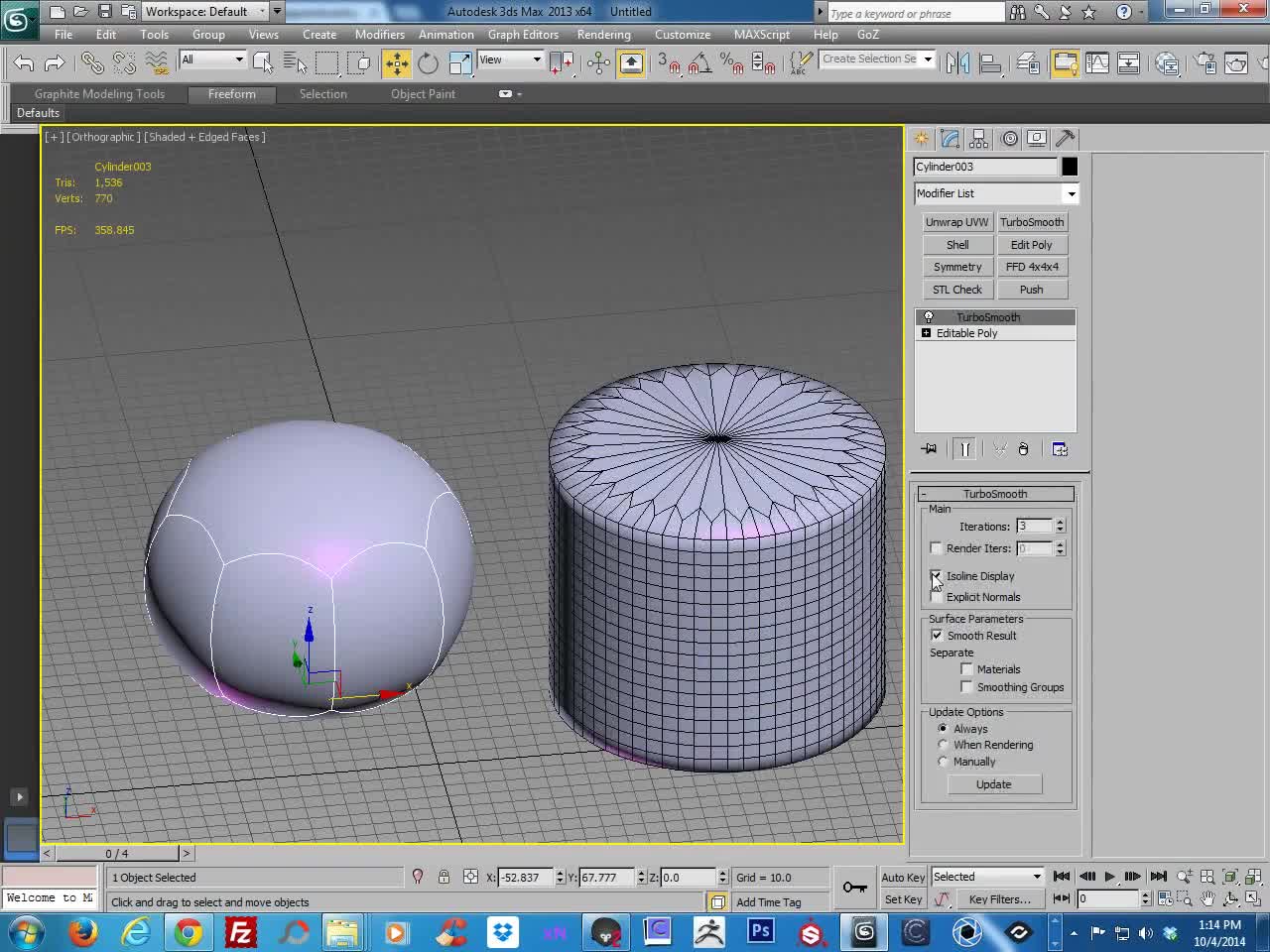Viewport: 1270px width, 952px height.
Task: Toggle the Pin Stack icon below the modifier stack
Action: pos(929,449)
